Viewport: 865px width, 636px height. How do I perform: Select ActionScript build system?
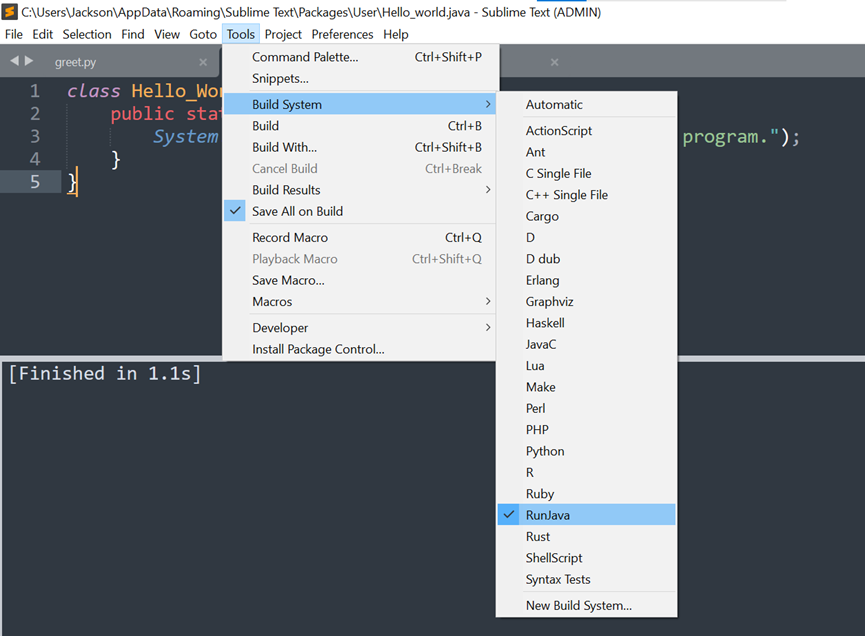coord(586,131)
